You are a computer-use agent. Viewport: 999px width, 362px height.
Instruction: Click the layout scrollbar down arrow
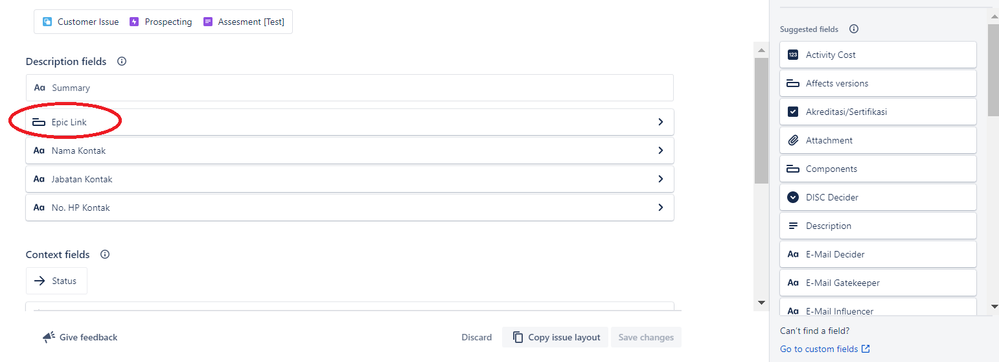(x=761, y=302)
